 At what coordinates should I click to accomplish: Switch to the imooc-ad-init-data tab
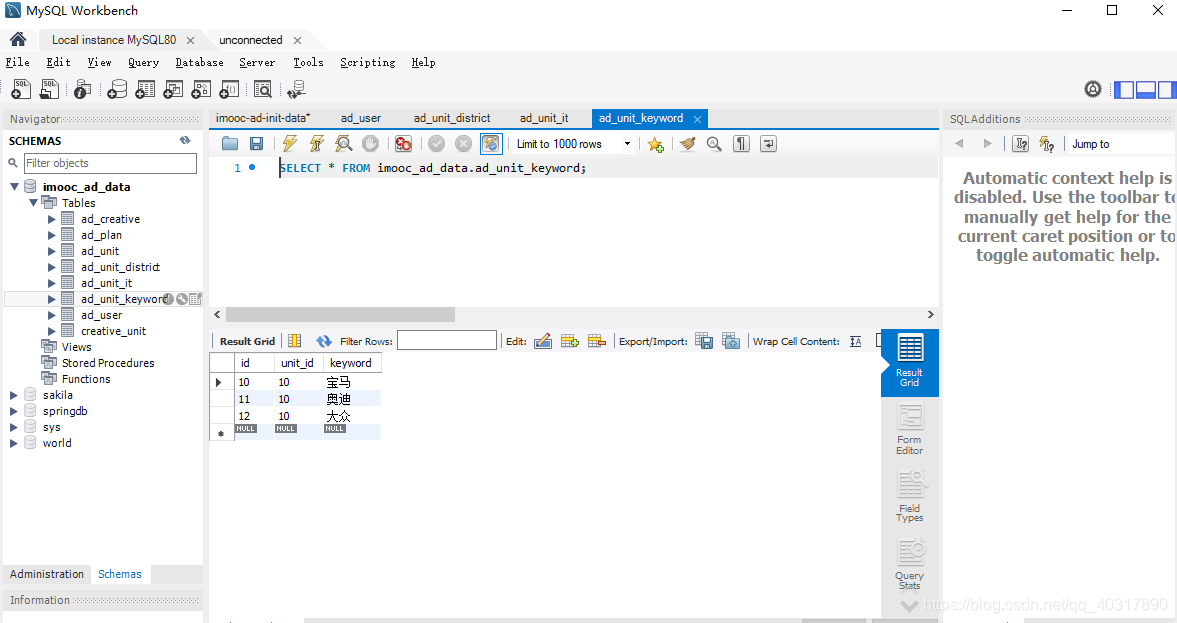coord(263,118)
